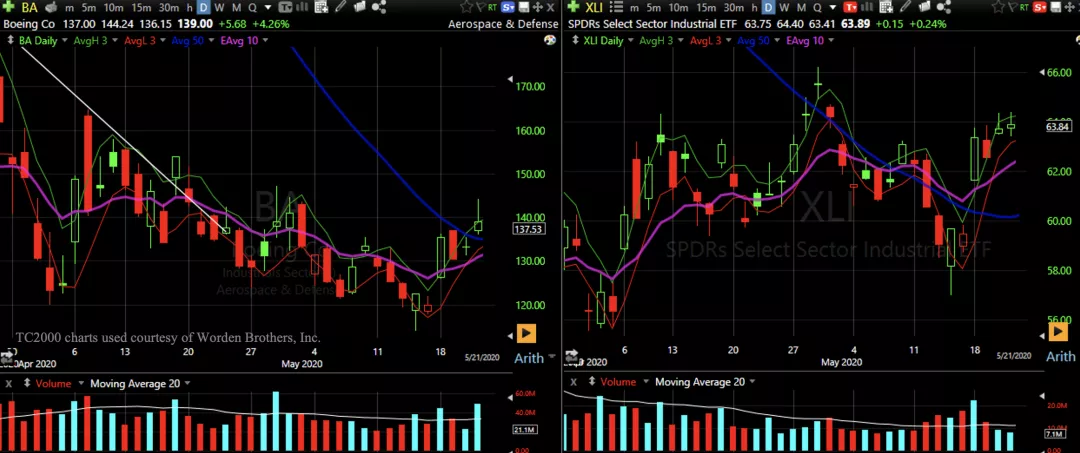The height and width of the screenshot is (453, 1080).
Task: Switch XLI chart to monthly M timeframe
Action: (801, 8)
